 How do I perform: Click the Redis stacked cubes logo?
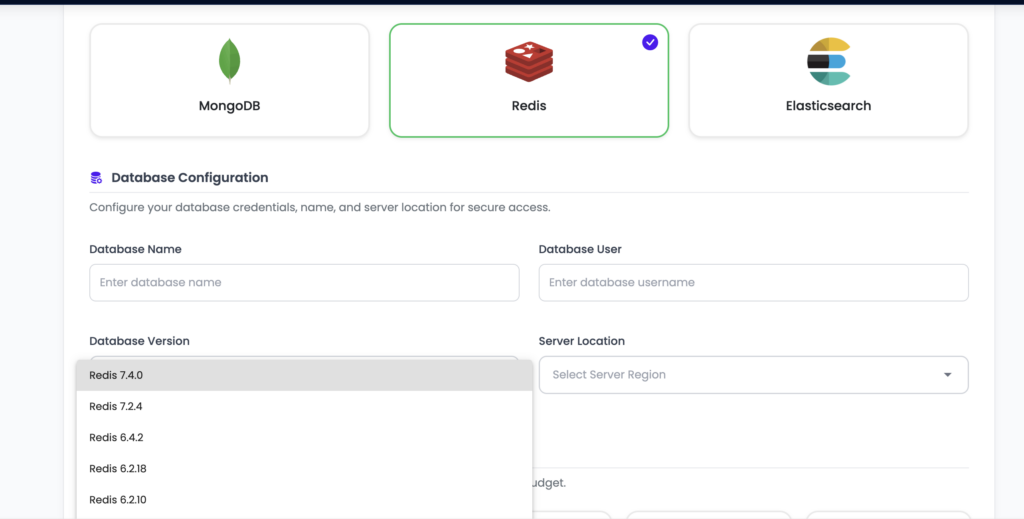coord(529,61)
